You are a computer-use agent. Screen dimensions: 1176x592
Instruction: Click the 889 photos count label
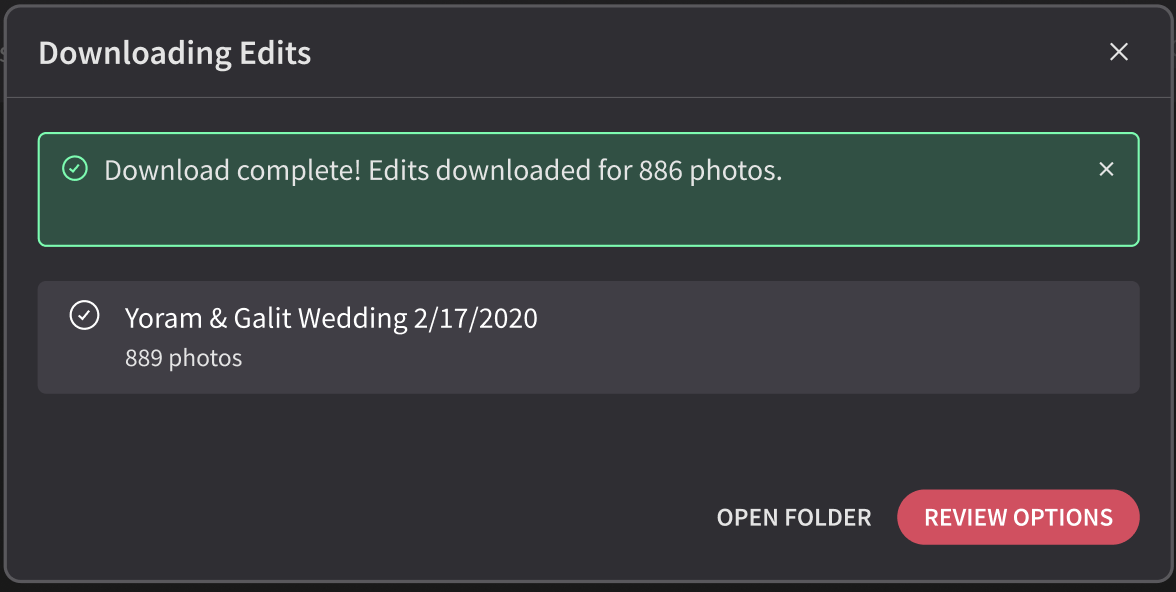tap(184, 358)
